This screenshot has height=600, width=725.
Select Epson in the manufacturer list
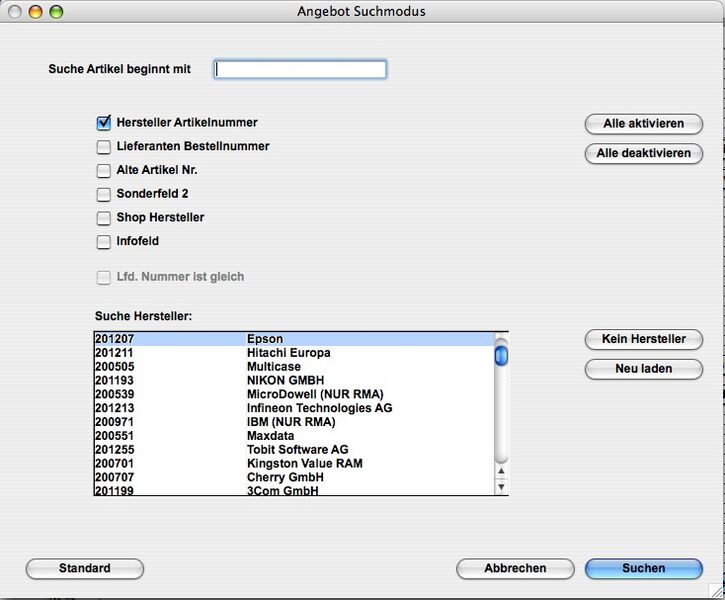click(265, 340)
